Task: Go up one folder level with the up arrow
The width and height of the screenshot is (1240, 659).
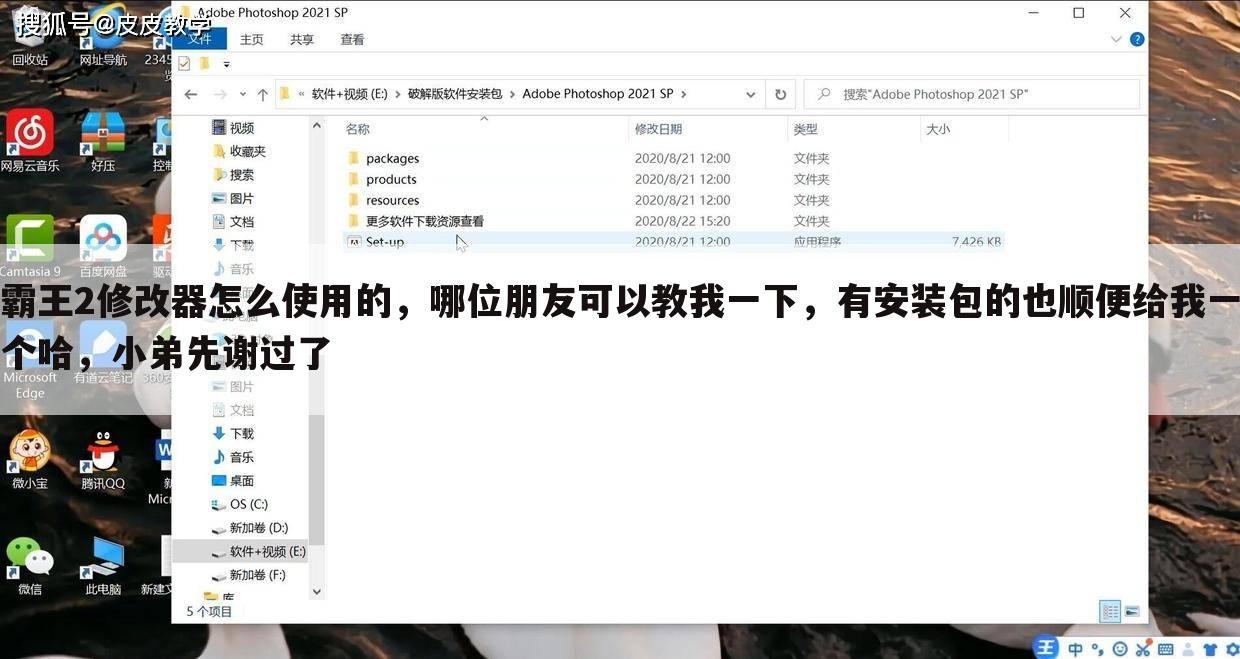Action: 262,94
